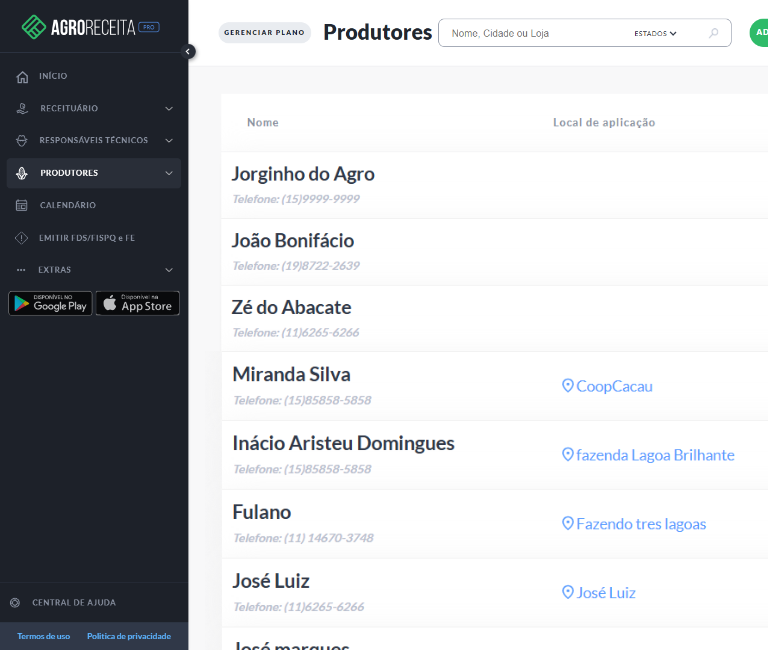Click the AgroReceita logo
768x650 pixels.
(92, 26)
